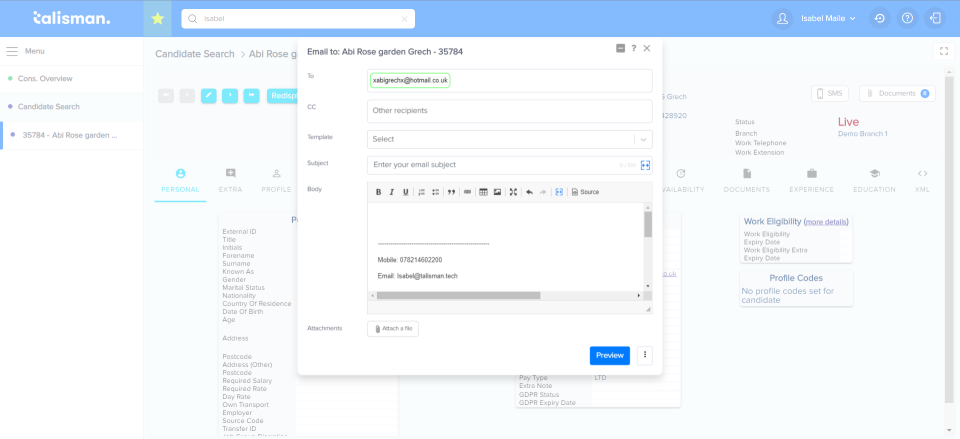Click Attach a file button
960x439 pixels.
point(392,329)
